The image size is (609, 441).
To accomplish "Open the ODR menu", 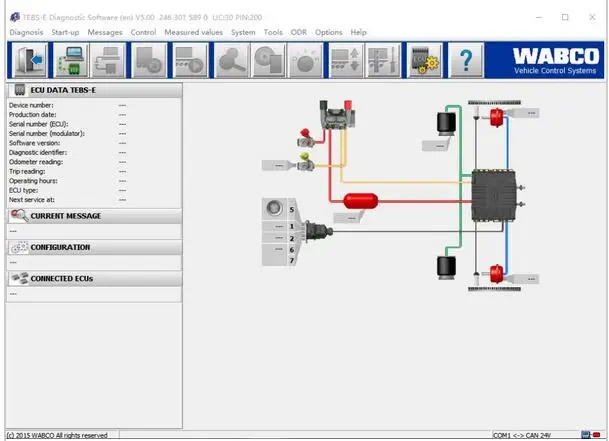I will 299,32.
